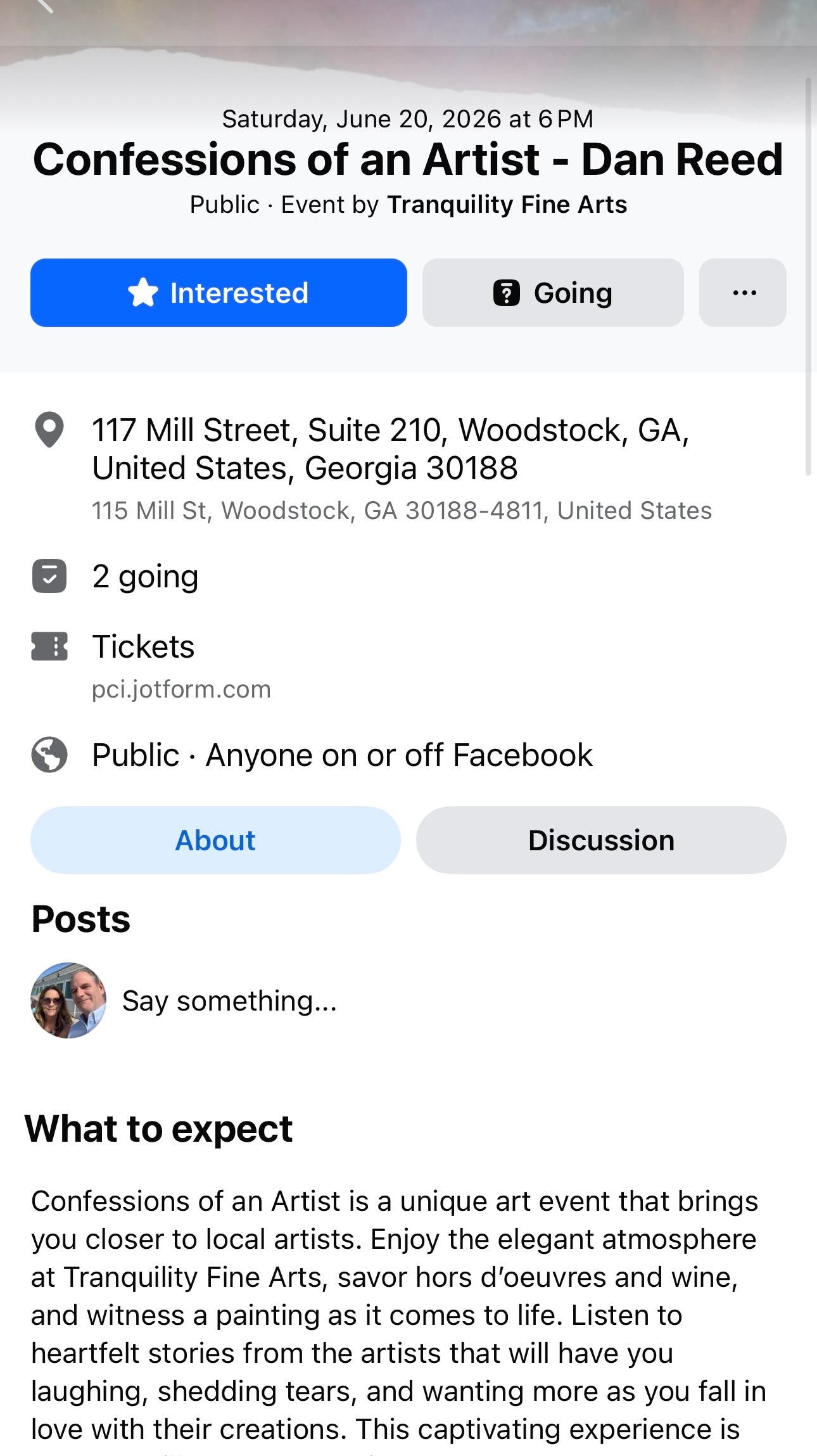The width and height of the screenshot is (817, 1456).
Task: Tap the back arrow at top left
Action: point(43,5)
